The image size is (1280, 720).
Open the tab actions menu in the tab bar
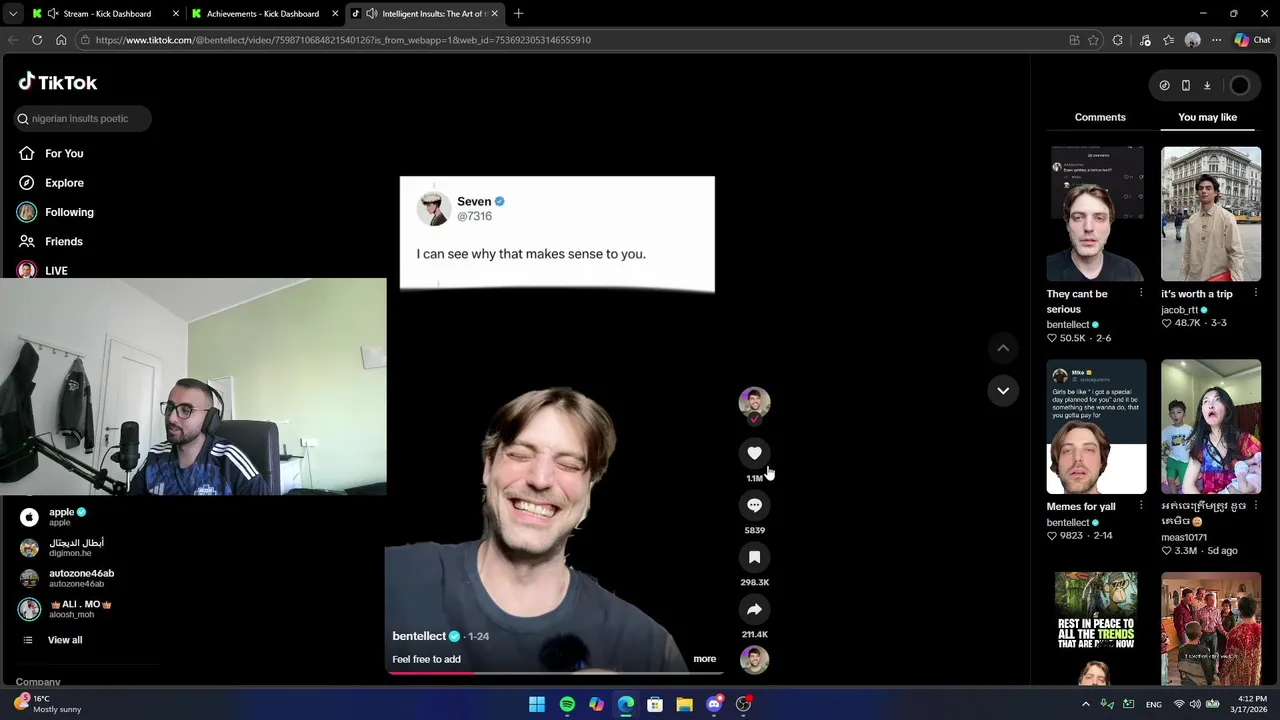12,14
